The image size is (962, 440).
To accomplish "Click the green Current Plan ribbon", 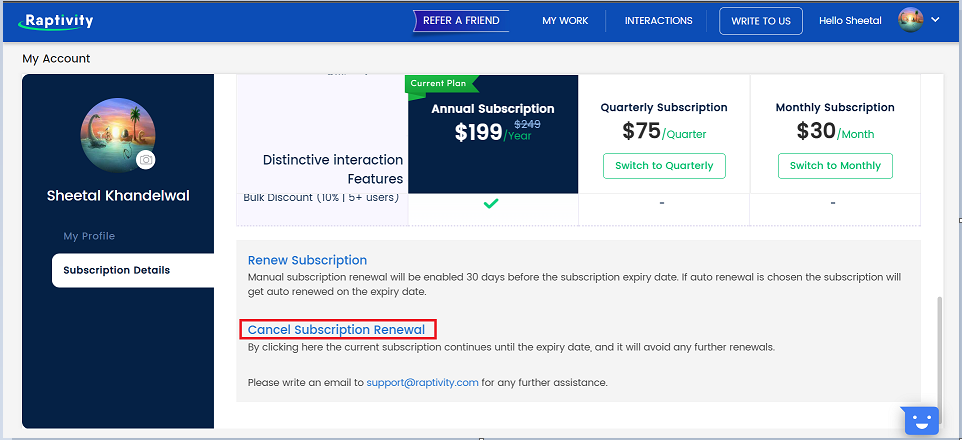I will coord(439,83).
